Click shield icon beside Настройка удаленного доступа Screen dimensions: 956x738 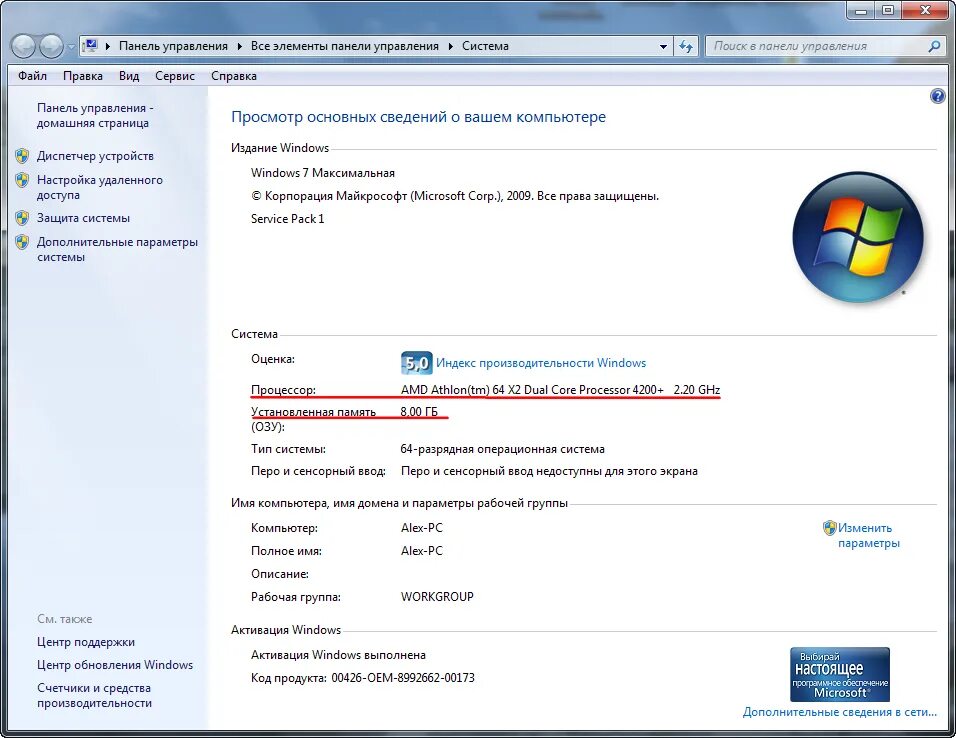coord(22,180)
